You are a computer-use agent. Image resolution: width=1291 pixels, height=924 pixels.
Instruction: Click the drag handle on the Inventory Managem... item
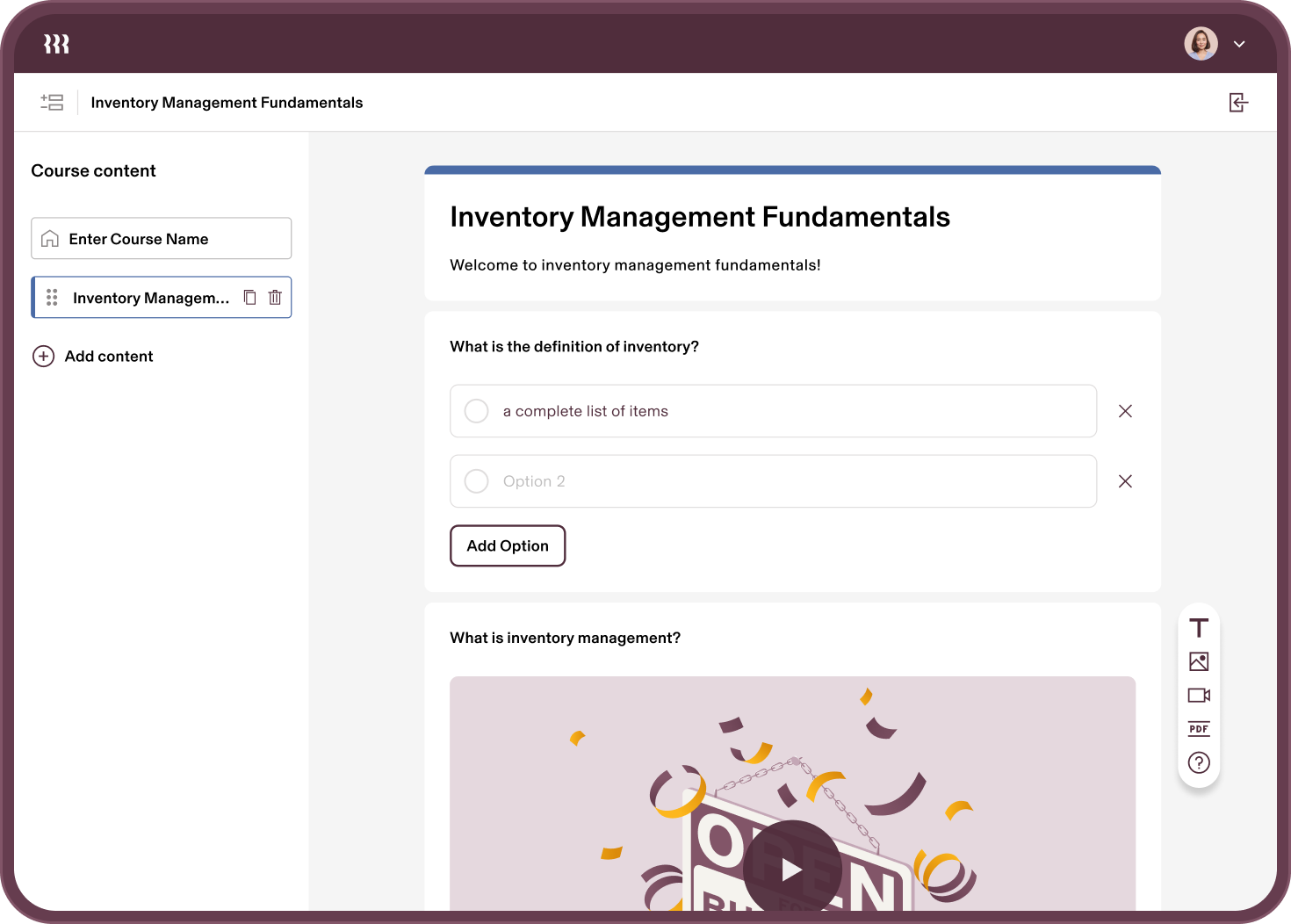(52, 298)
